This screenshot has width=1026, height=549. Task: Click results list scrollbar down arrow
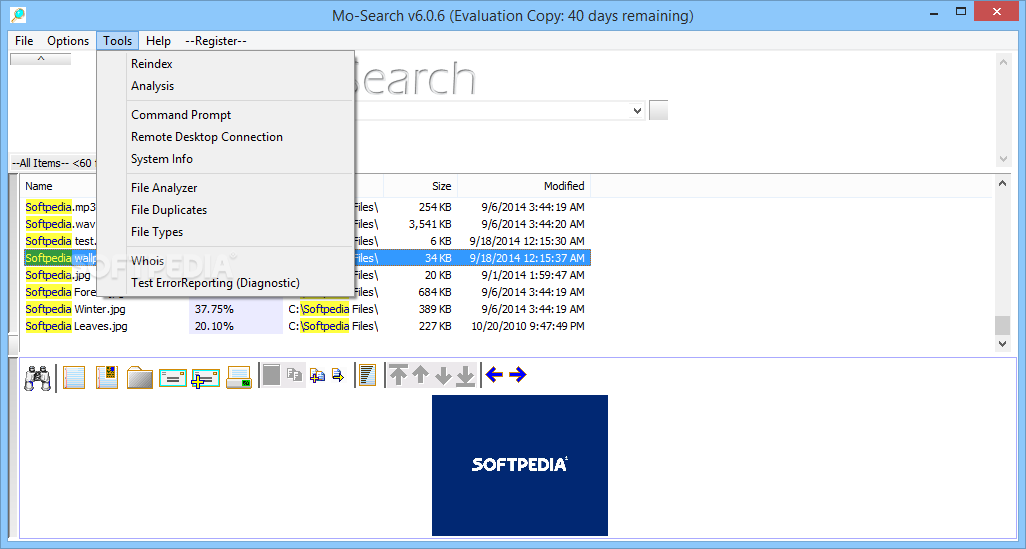[x=1002, y=344]
